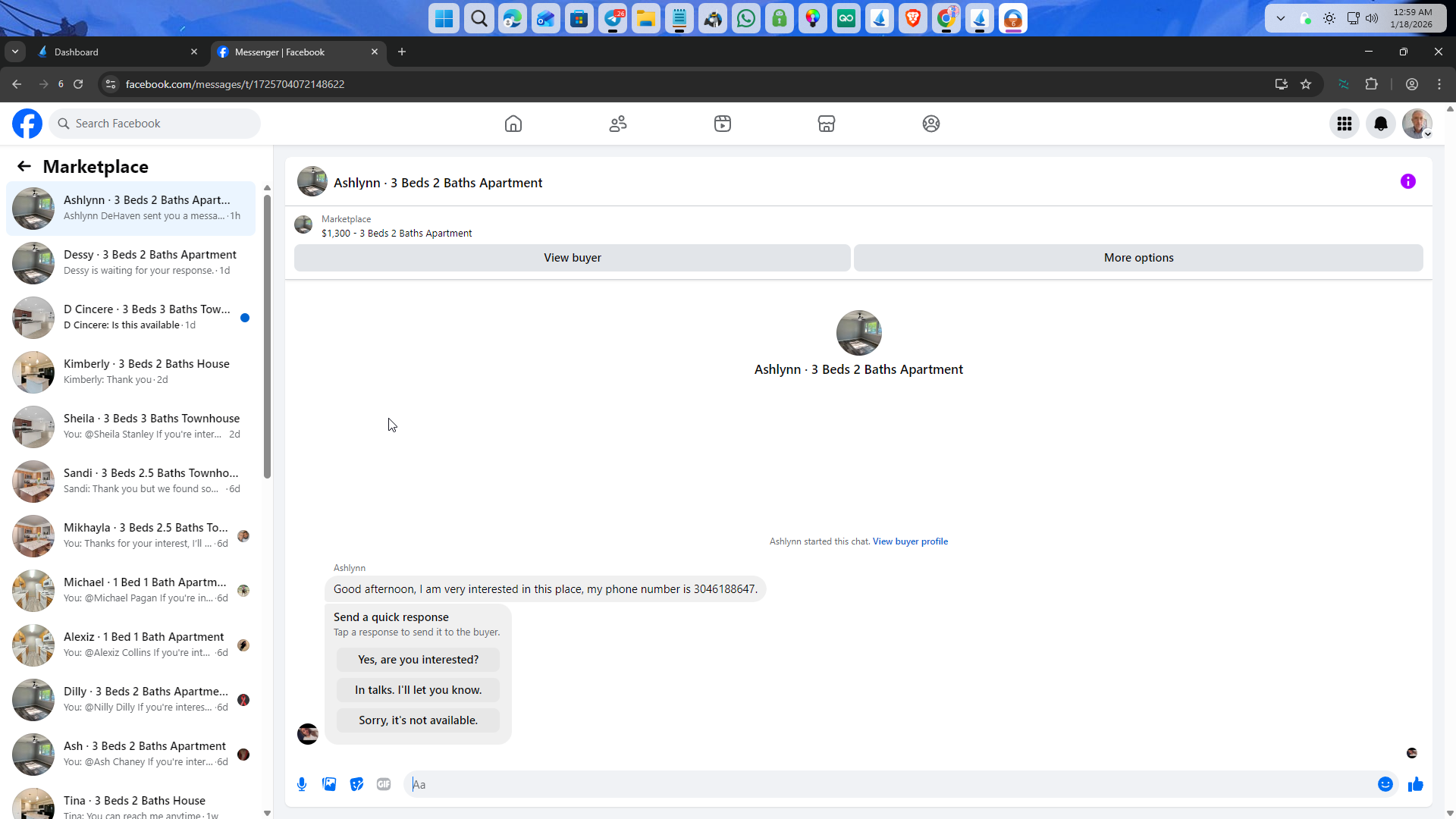Image resolution: width=1456 pixels, height=819 pixels.
Task: Open the emoji picker in message box
Action: [1385, 784]
